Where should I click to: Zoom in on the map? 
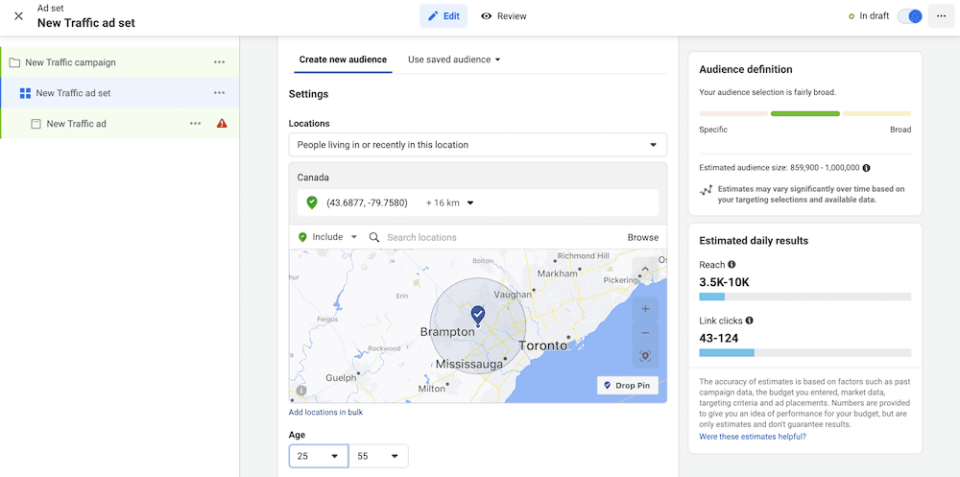click(645, 309)
